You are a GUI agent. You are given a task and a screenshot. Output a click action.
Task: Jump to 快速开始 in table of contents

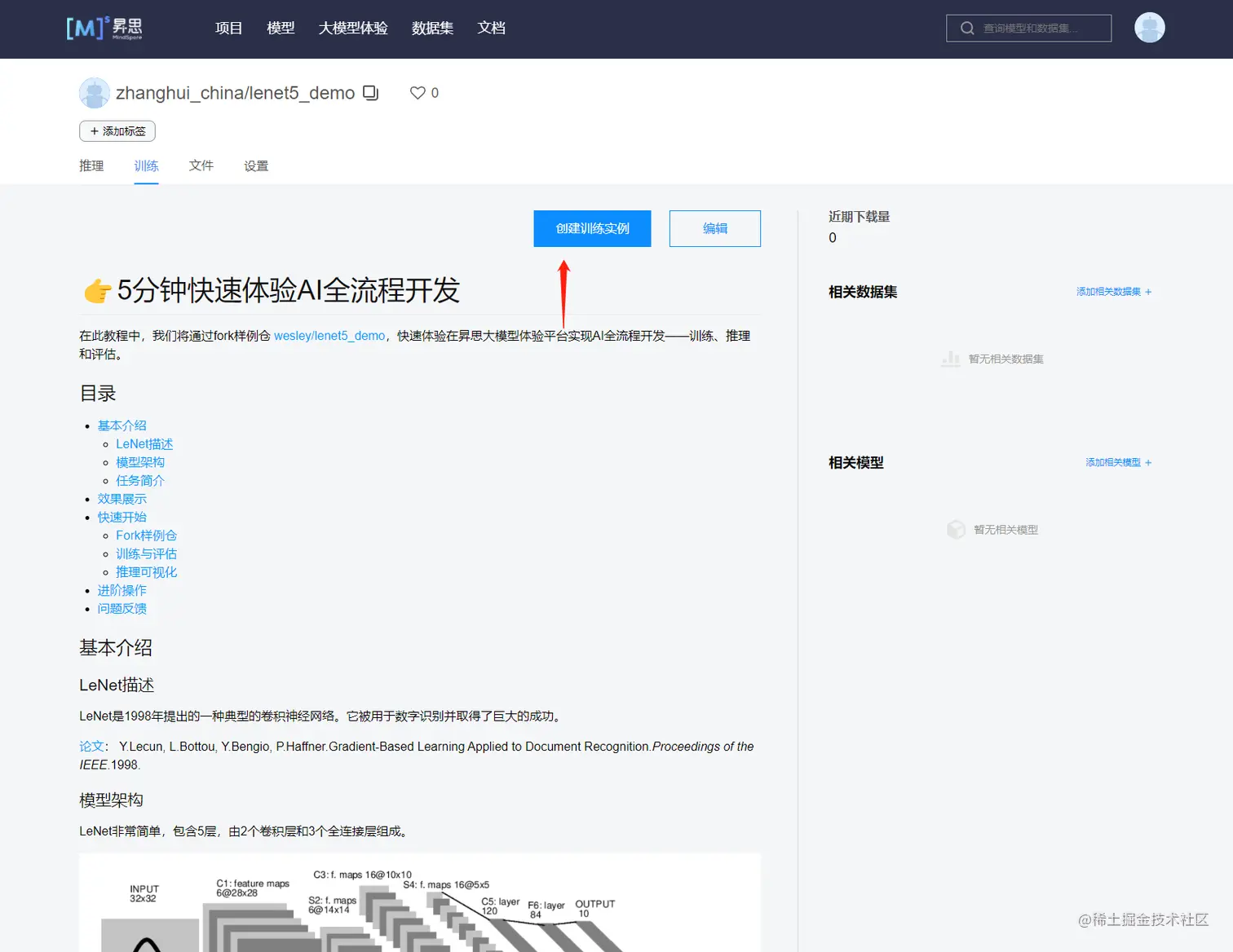122,518
